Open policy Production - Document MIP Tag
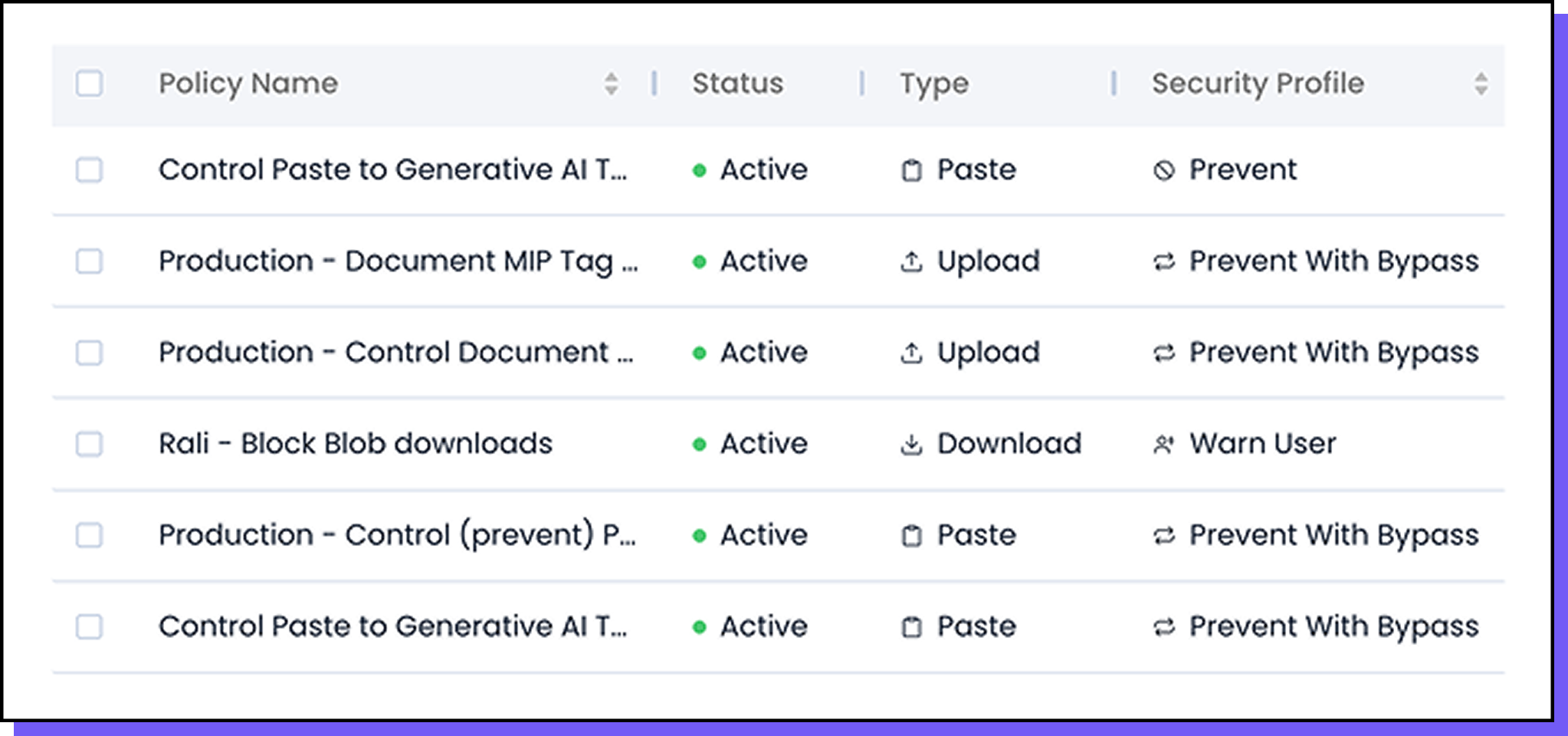 399,261
